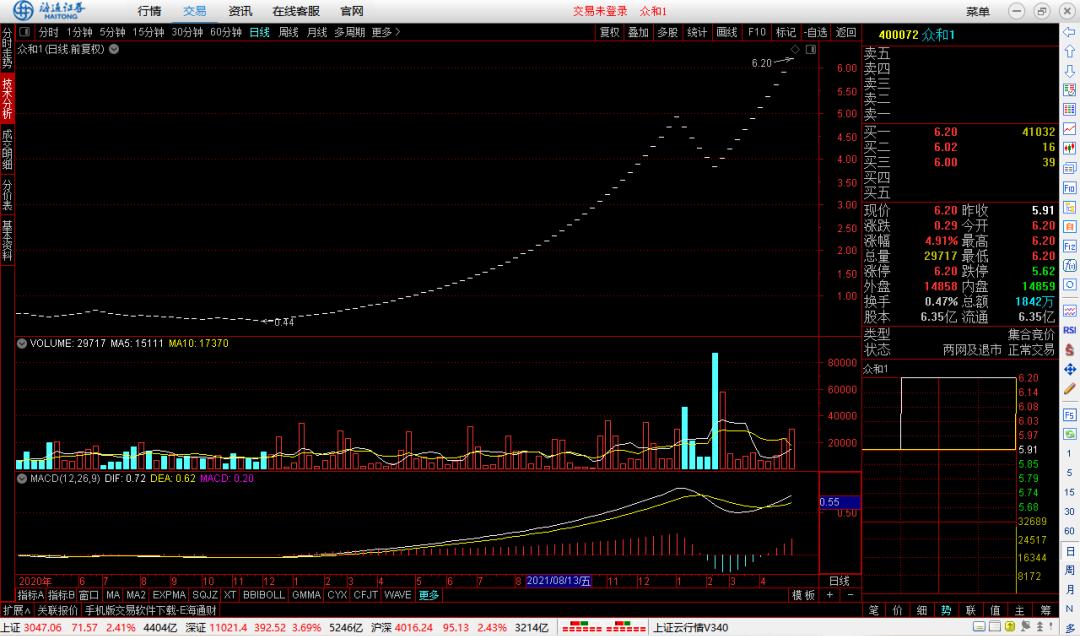The width and height of the screenshot is (1080, 636).
Task: Select the BBIBOLL indicator
Action: (x=264, y=595)
